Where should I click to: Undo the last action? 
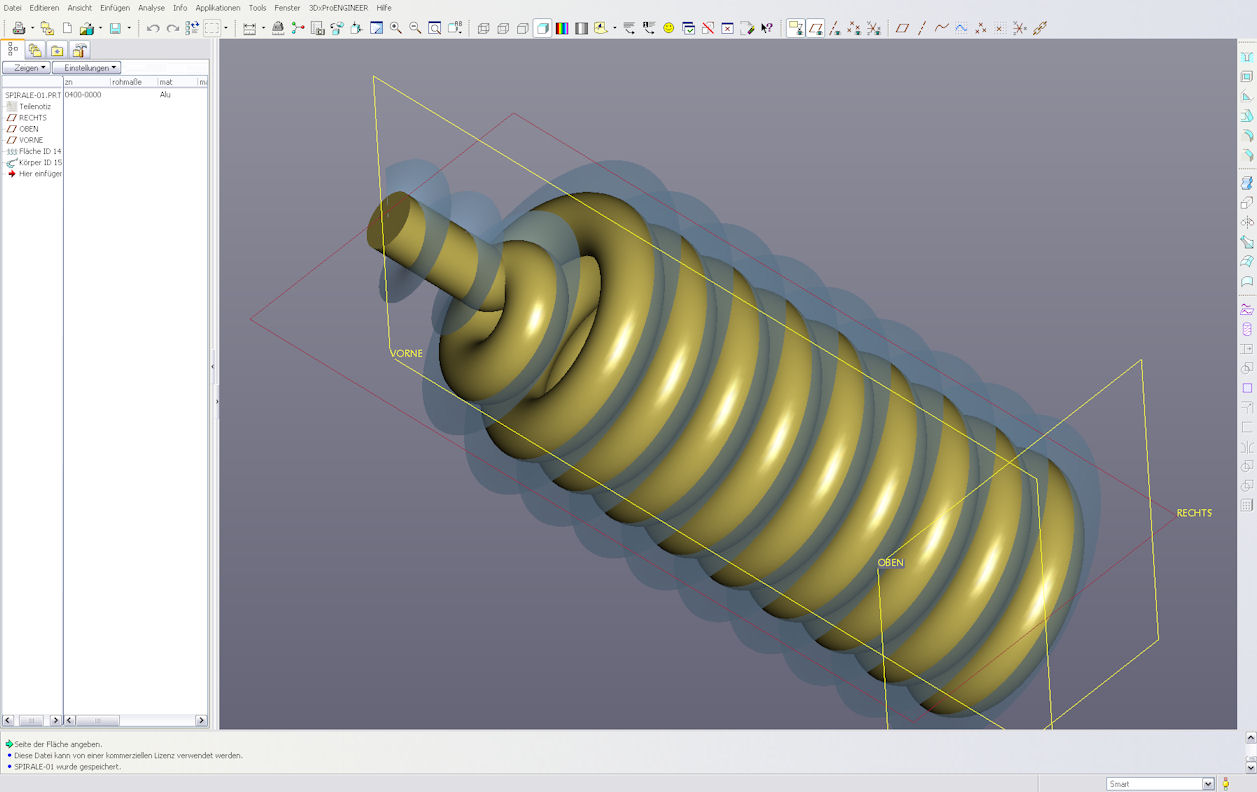click(153, 28)
